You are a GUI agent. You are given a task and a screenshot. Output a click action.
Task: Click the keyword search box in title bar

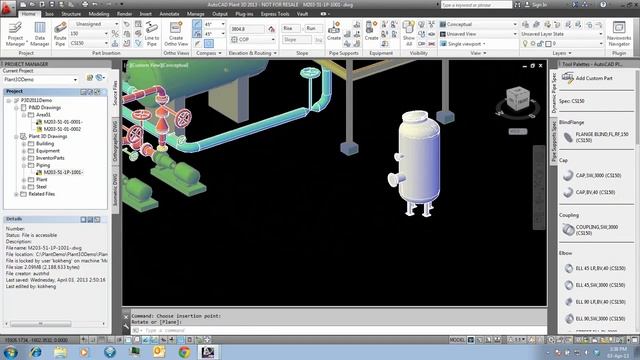pyautogui.click(x=476, y=4)
